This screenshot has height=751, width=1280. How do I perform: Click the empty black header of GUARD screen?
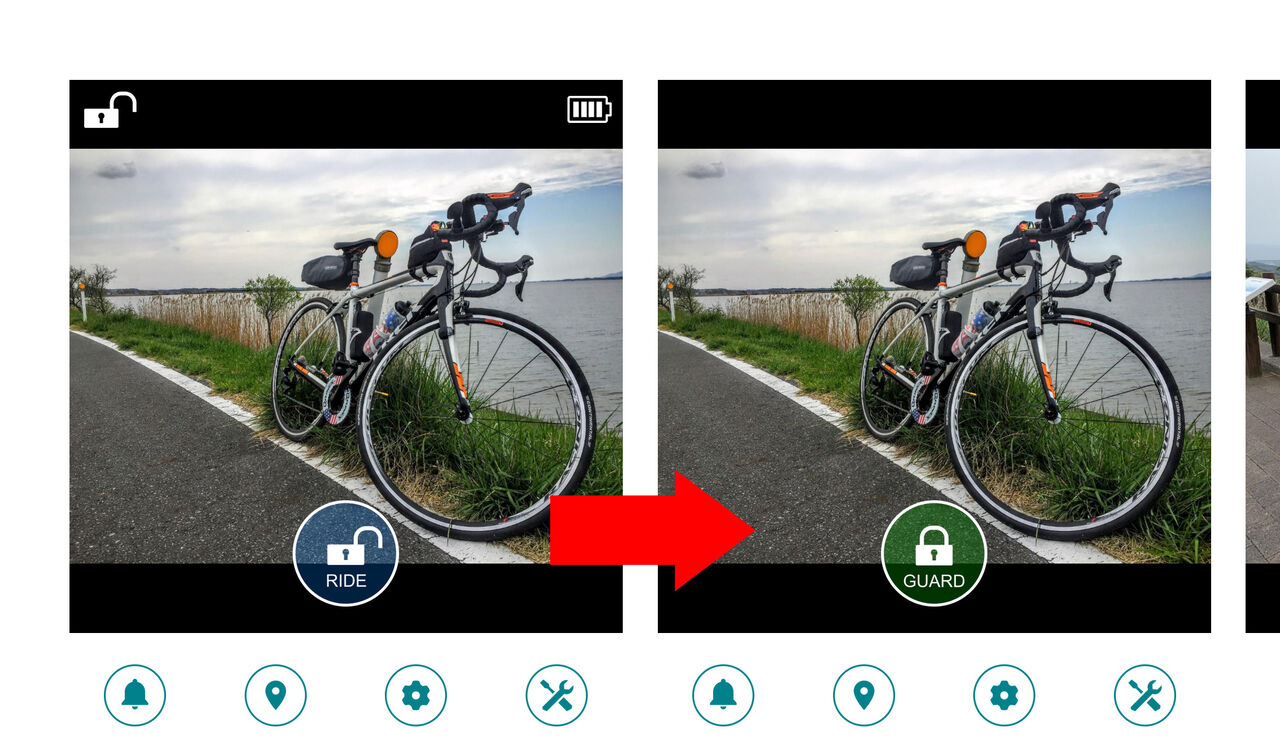pos(934,114)
